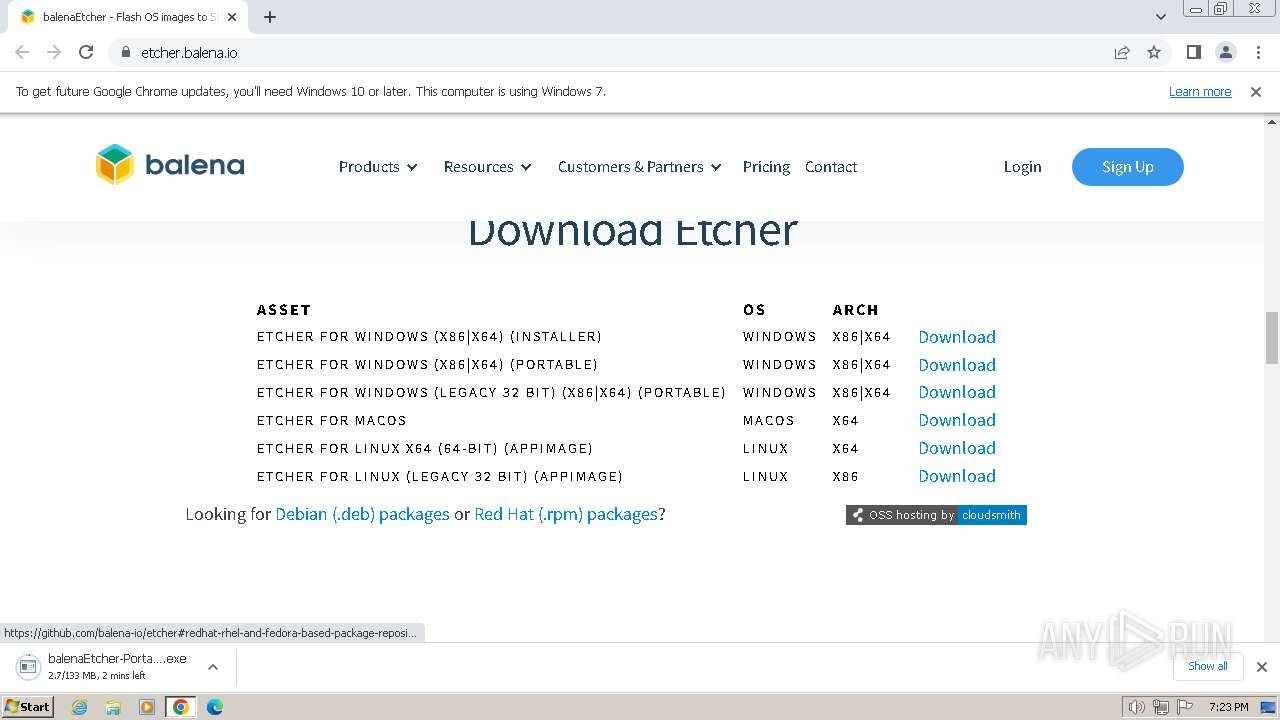The width and height of the screenshot is (1280, 720).
Task: Download Etcher for Windows (x86|x64) portable
Action: 957,365
